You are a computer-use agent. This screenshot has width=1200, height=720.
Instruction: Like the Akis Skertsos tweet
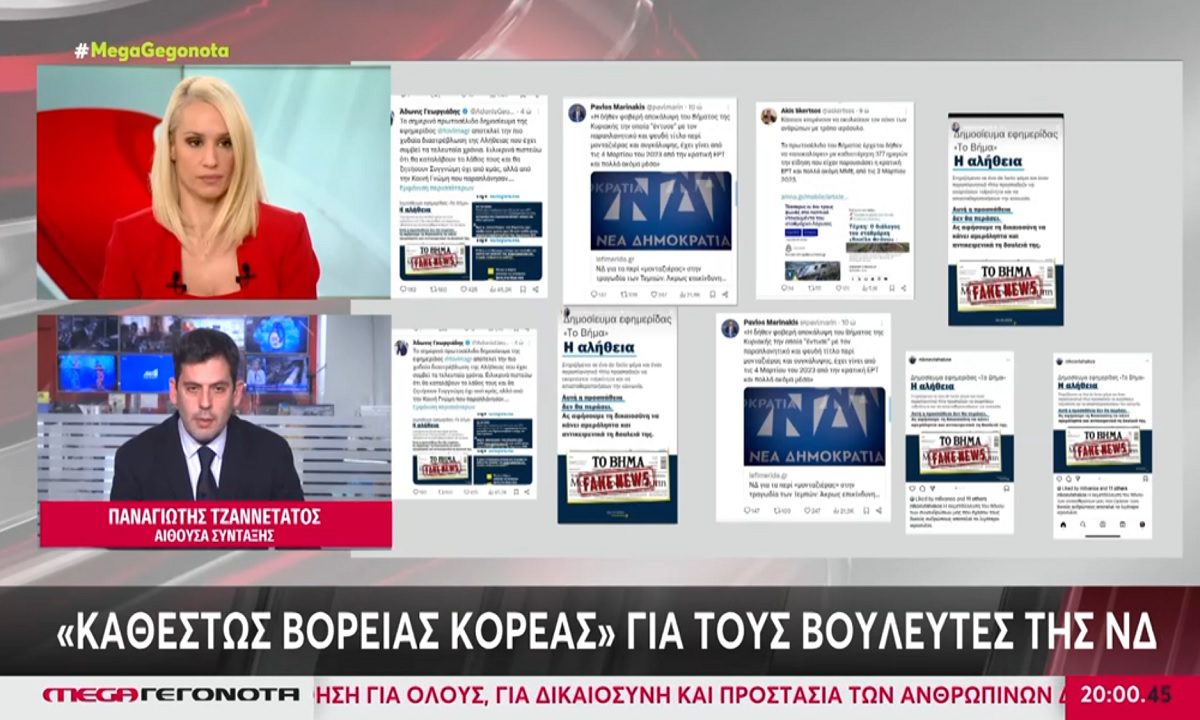tap(840, 289)
